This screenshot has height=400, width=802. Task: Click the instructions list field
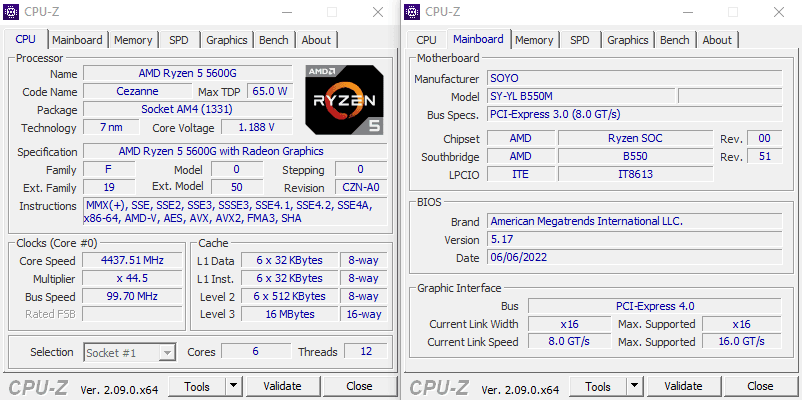point(235,211)
